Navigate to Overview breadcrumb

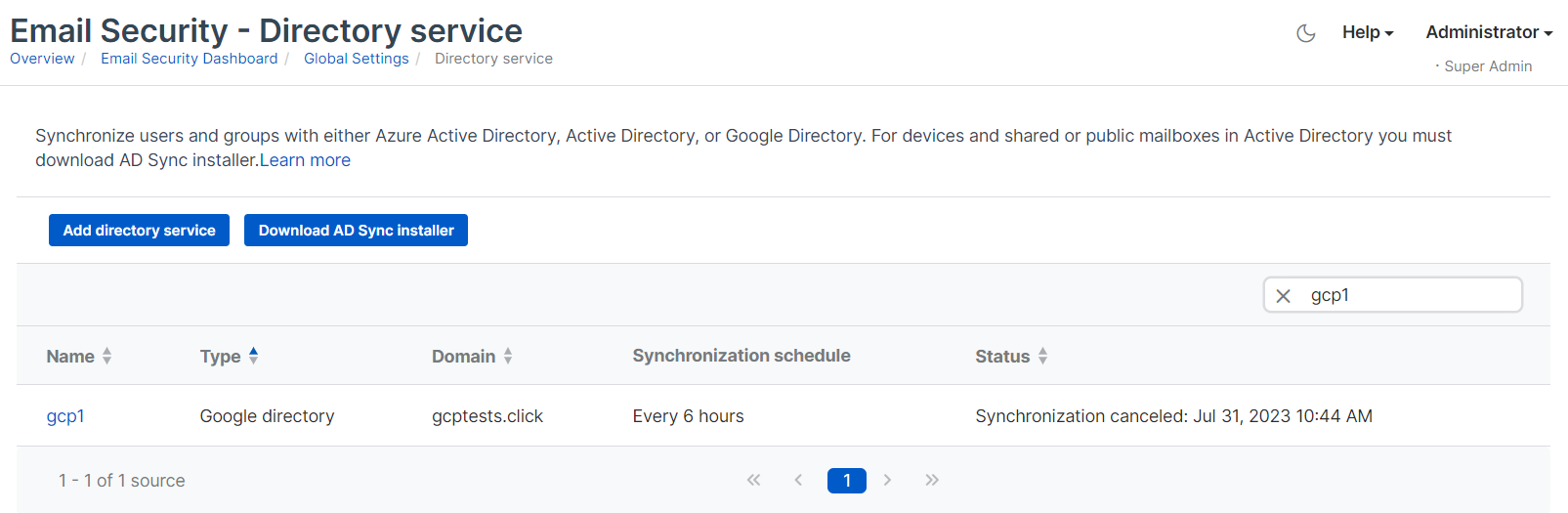click(42, 59)
